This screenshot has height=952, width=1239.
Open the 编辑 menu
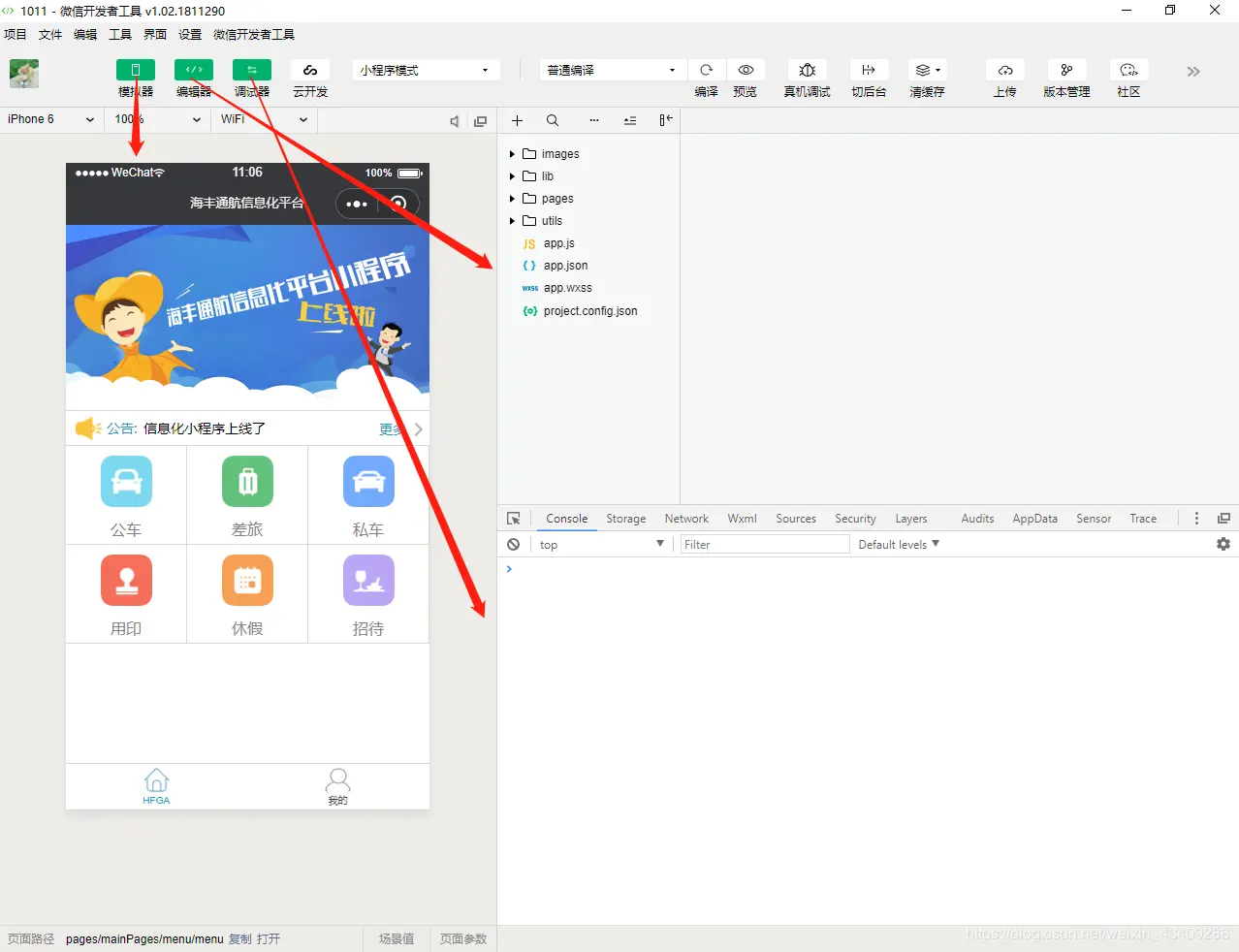click(85, 34)
